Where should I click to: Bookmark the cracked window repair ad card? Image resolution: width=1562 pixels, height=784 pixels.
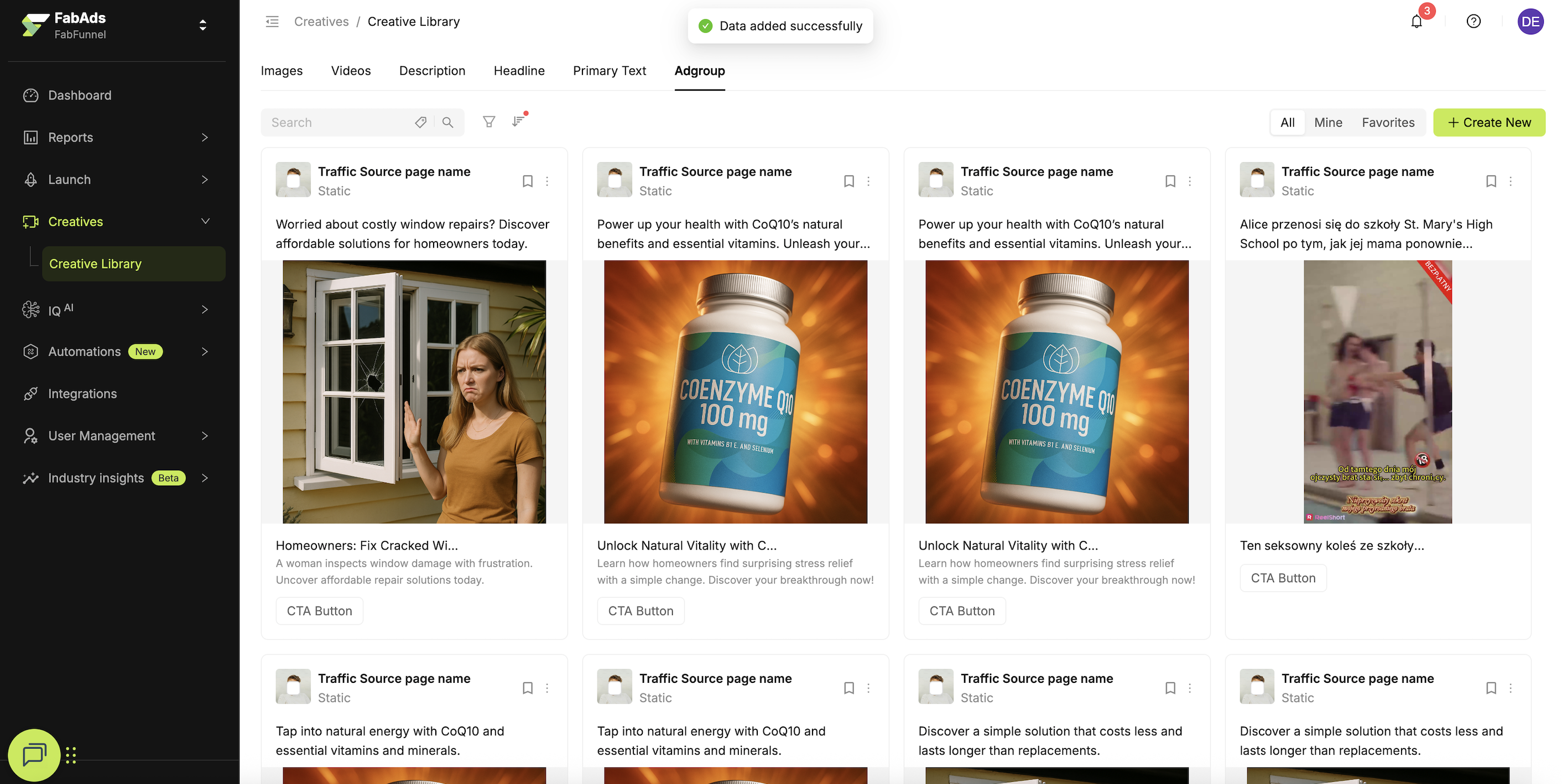tap(528, 181)
